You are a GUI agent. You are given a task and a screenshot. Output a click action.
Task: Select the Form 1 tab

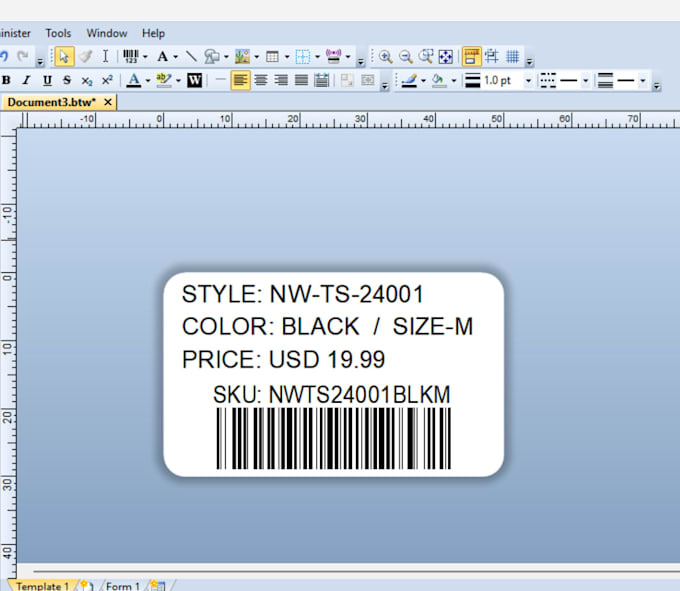(x=123, y=586)
